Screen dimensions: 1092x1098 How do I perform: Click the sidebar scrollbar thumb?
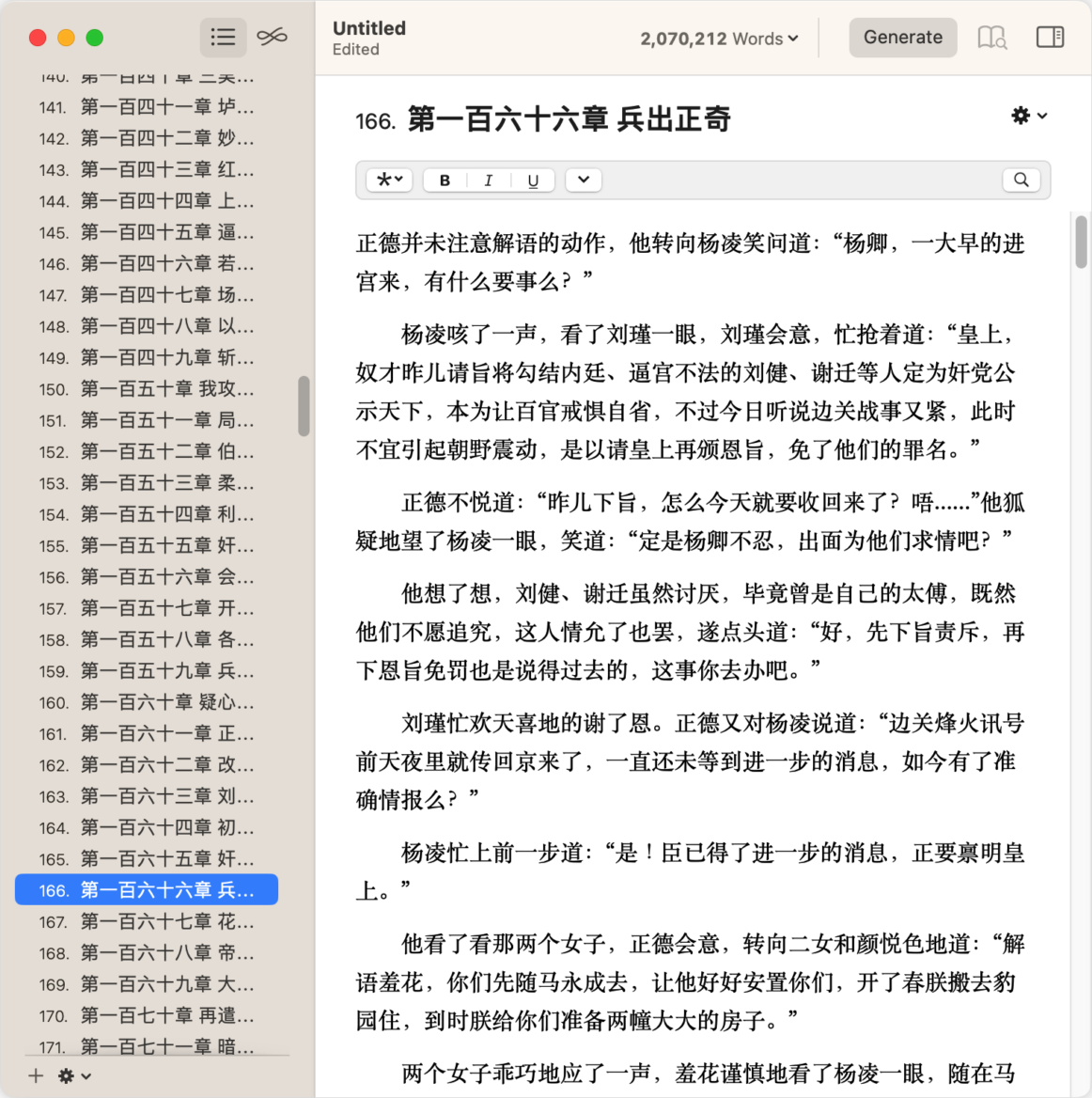pos(304,406)
